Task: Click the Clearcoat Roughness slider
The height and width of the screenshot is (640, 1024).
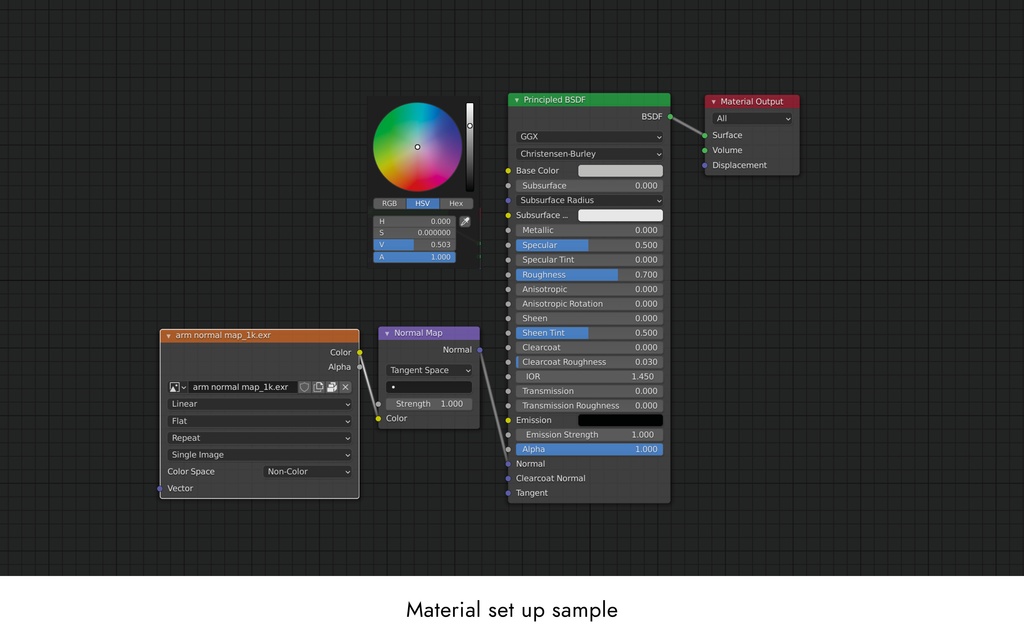Action: coord(589,362)
